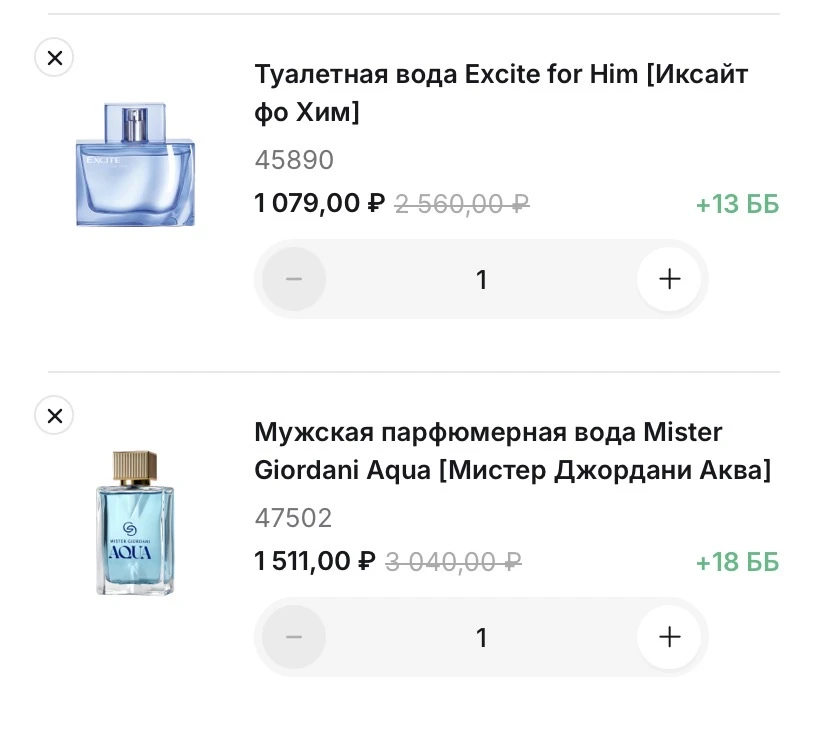Click the quantity field for Mister Giordani Aqua
Image resolution: width=828 pixels, height=745 pixels.
click(x=481, y=637)
